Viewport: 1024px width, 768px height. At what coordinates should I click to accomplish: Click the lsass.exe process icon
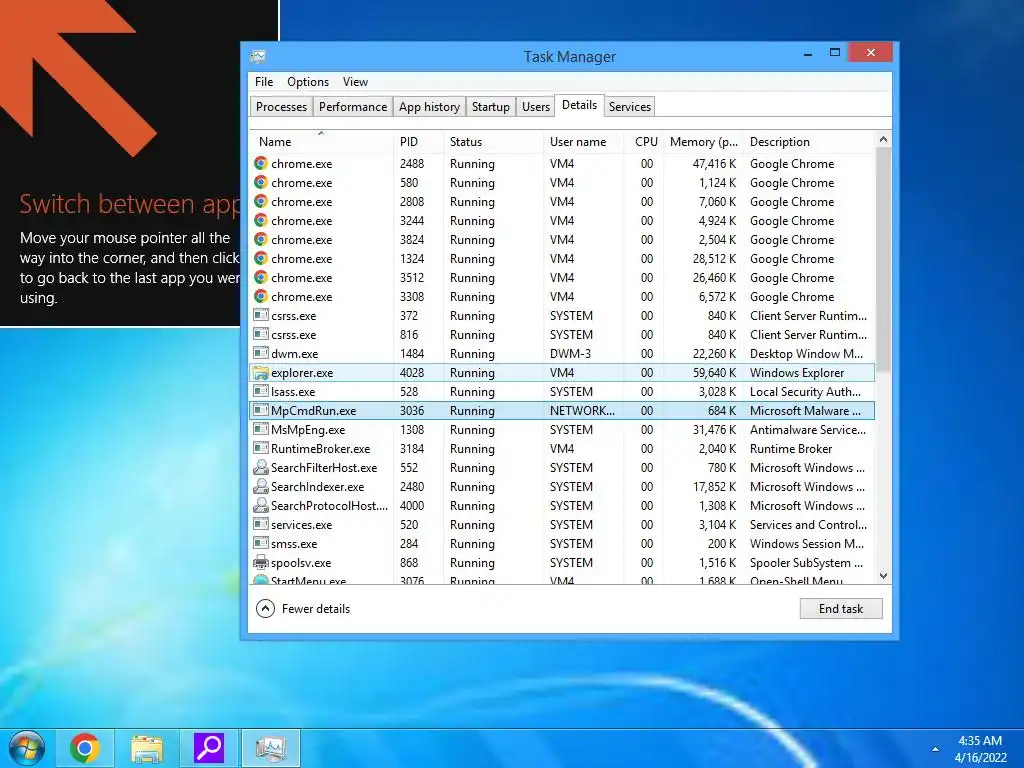click(261, 391)
